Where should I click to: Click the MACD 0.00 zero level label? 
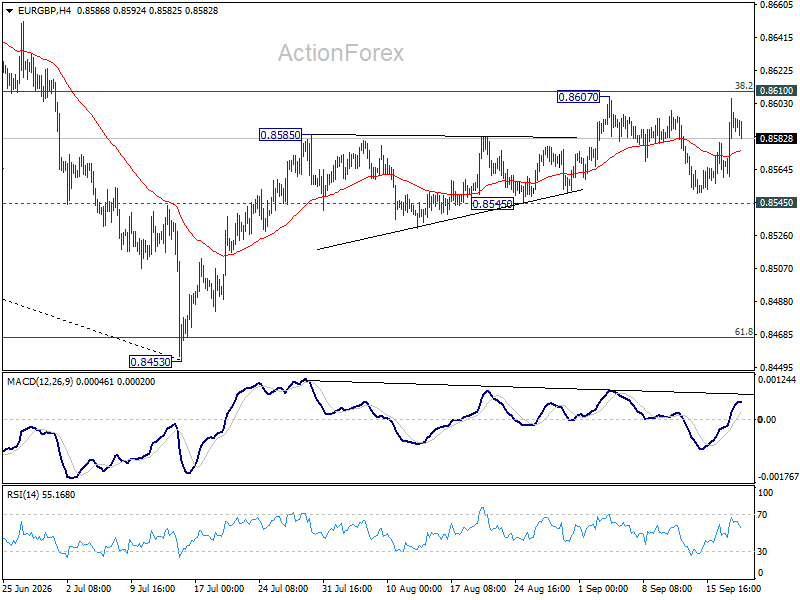tap(767, 419)
